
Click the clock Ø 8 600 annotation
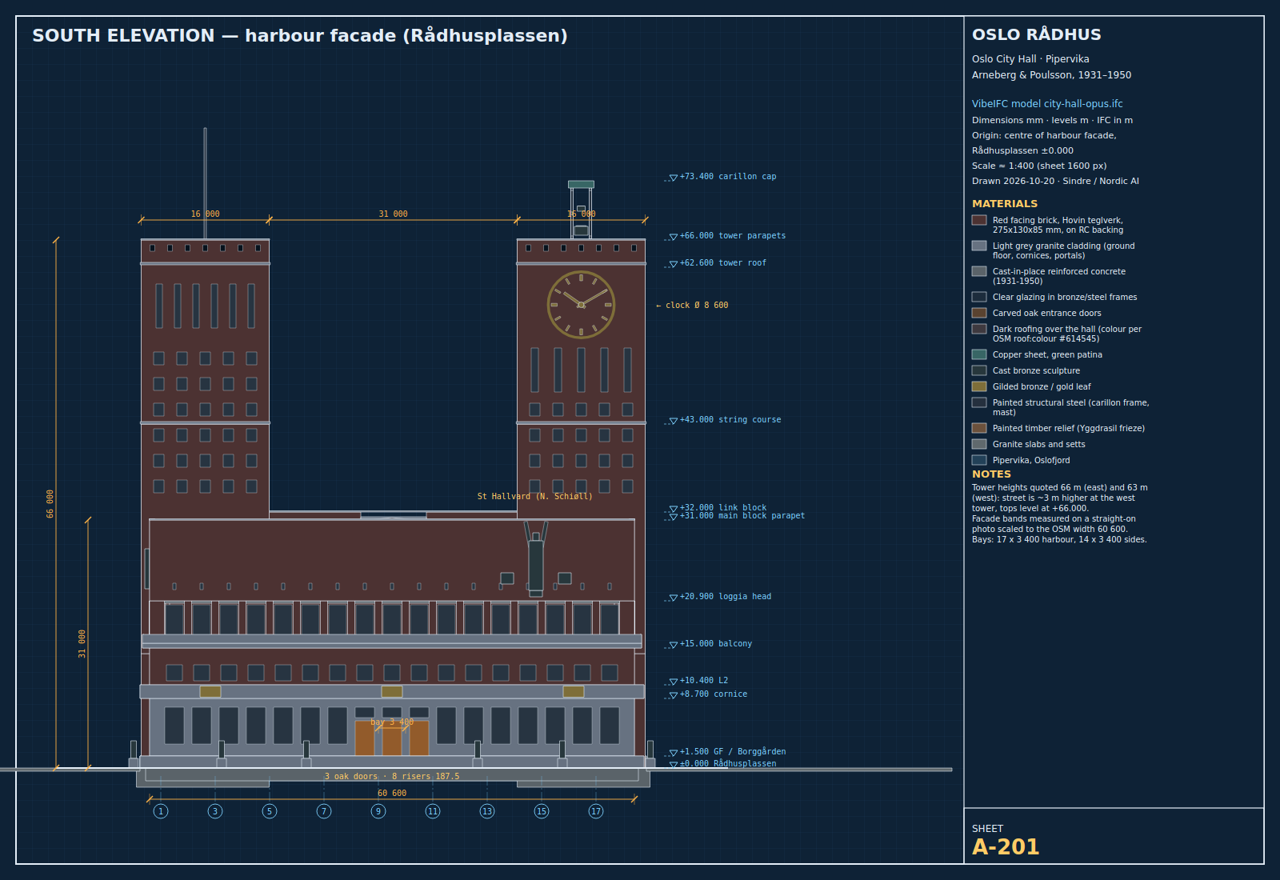[692, 306]
